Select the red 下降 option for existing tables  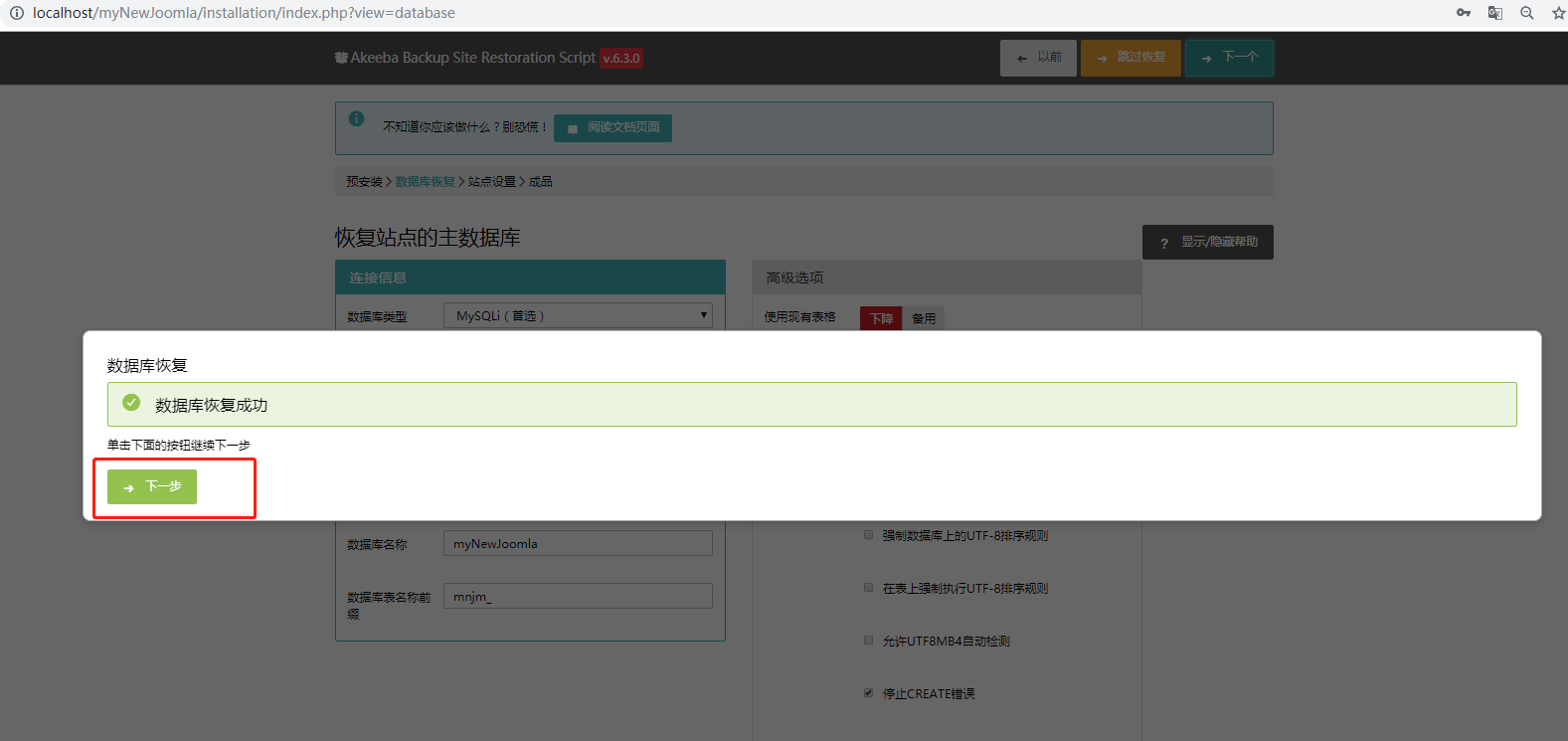(x=881, y=318)
